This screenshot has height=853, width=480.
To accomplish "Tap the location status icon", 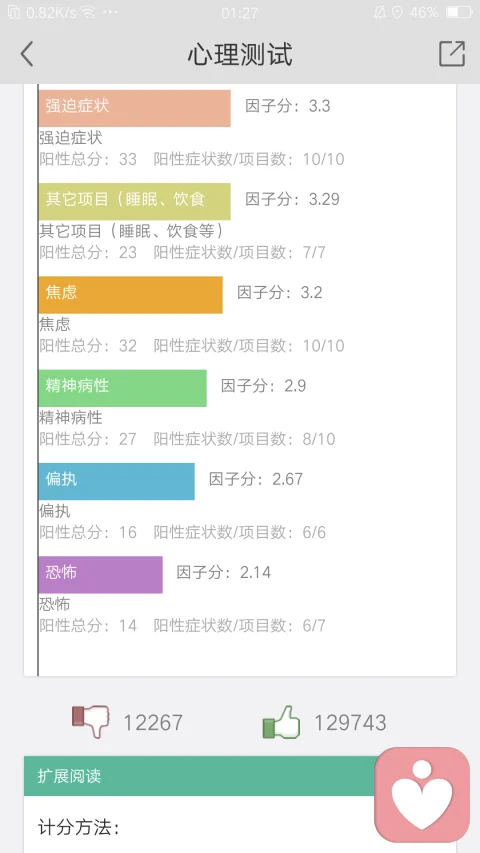I will coord(397,12).
